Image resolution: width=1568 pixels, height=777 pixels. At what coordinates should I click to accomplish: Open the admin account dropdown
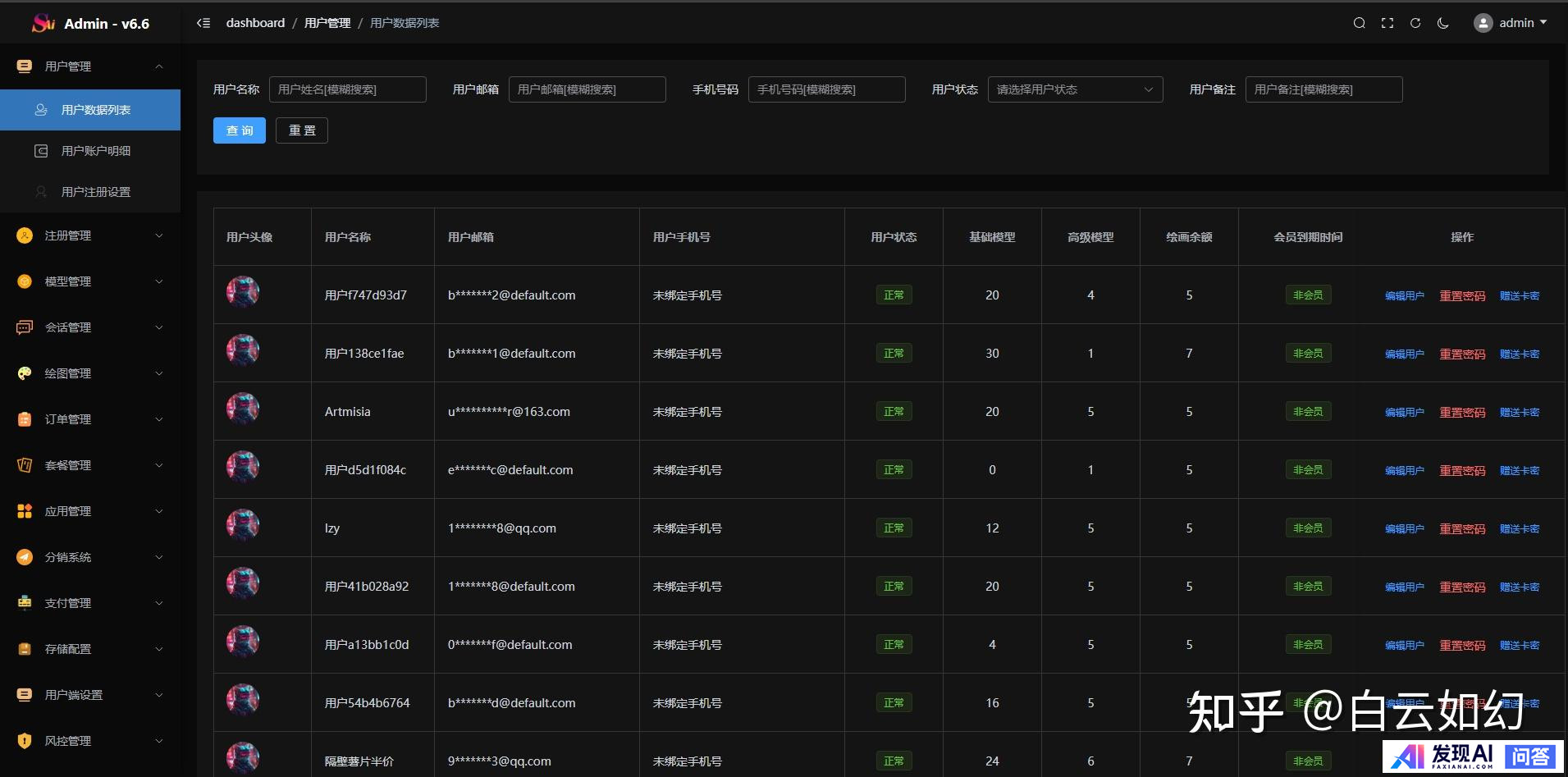click(x=1510, y=23)
